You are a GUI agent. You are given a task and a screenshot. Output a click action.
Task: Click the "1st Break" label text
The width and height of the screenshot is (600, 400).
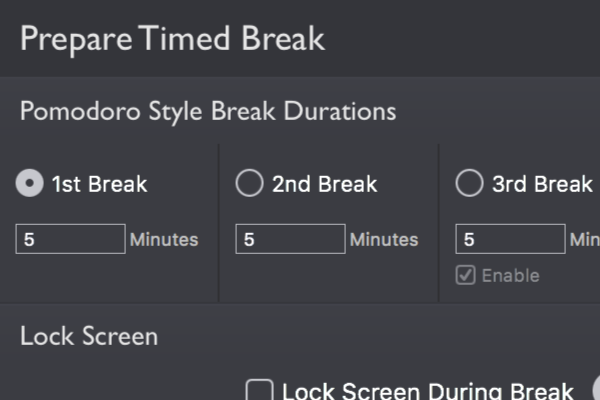(x=99, y=184)
